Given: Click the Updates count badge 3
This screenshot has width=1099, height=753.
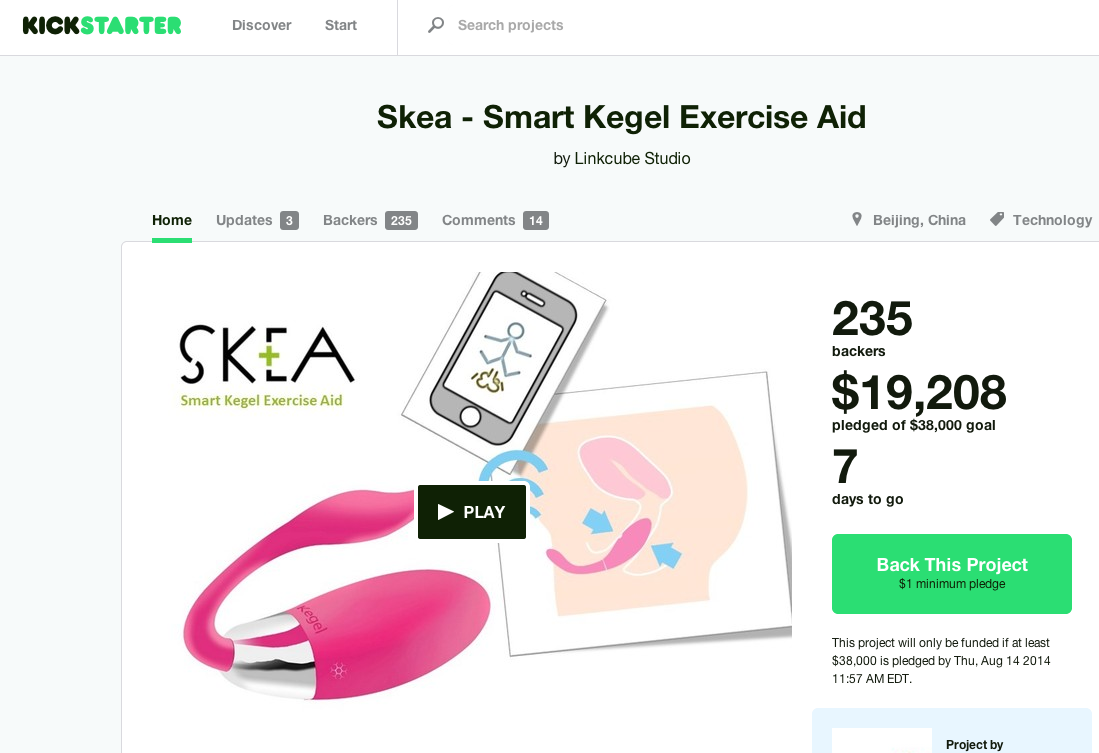Looking at the screenshot, I should click(x=289, y=221).
